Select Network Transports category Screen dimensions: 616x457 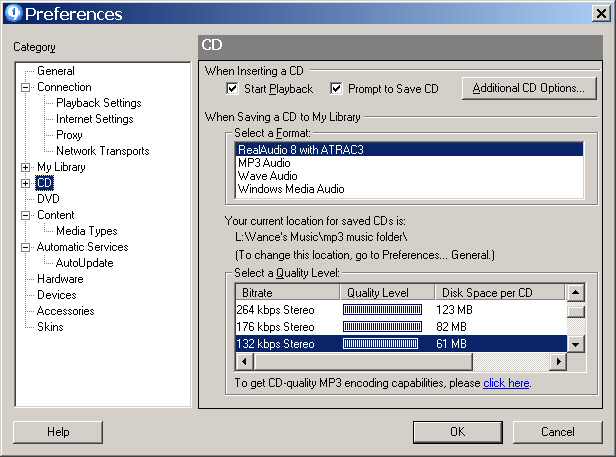point(103,151)
